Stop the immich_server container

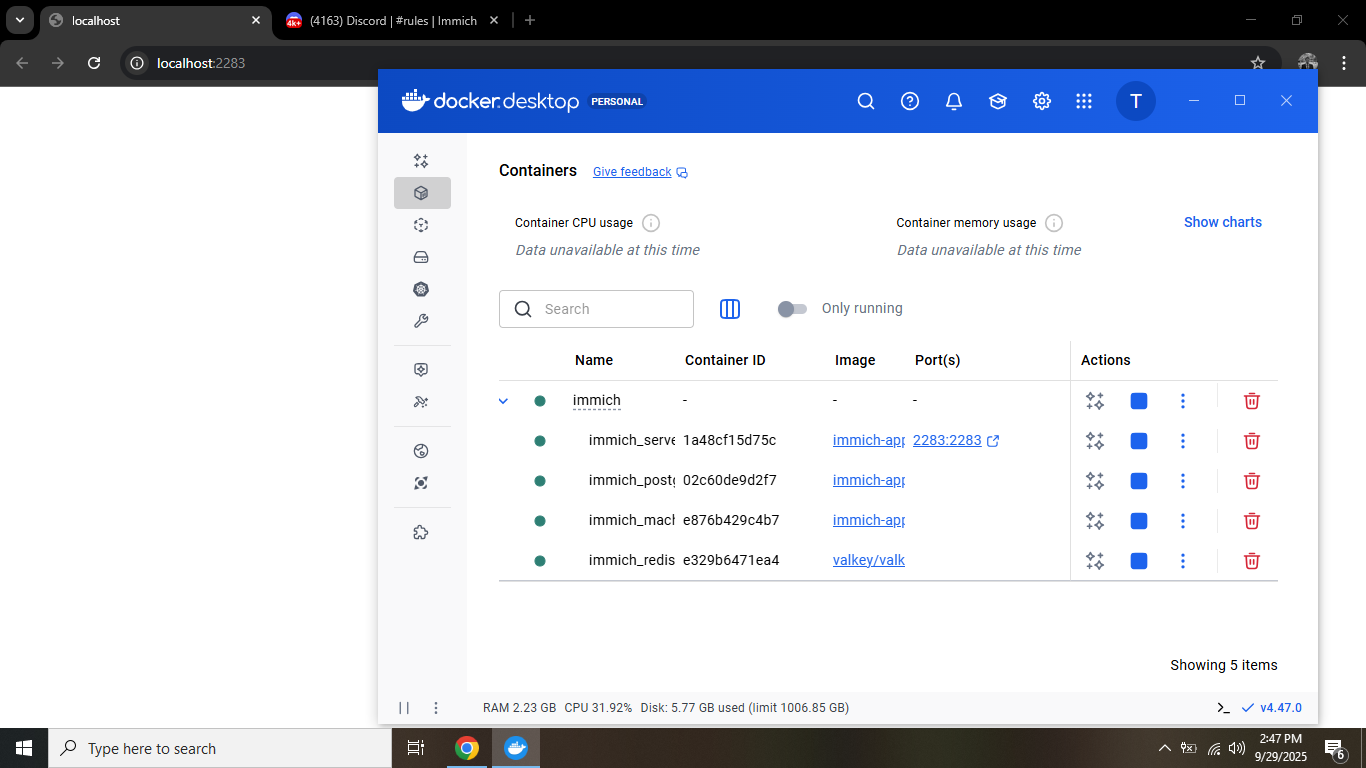click(x=1139, y=441)
